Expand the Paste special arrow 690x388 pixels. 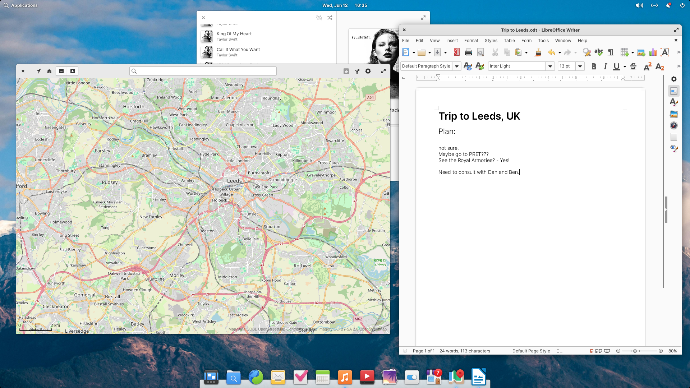(x=526, y=52)
